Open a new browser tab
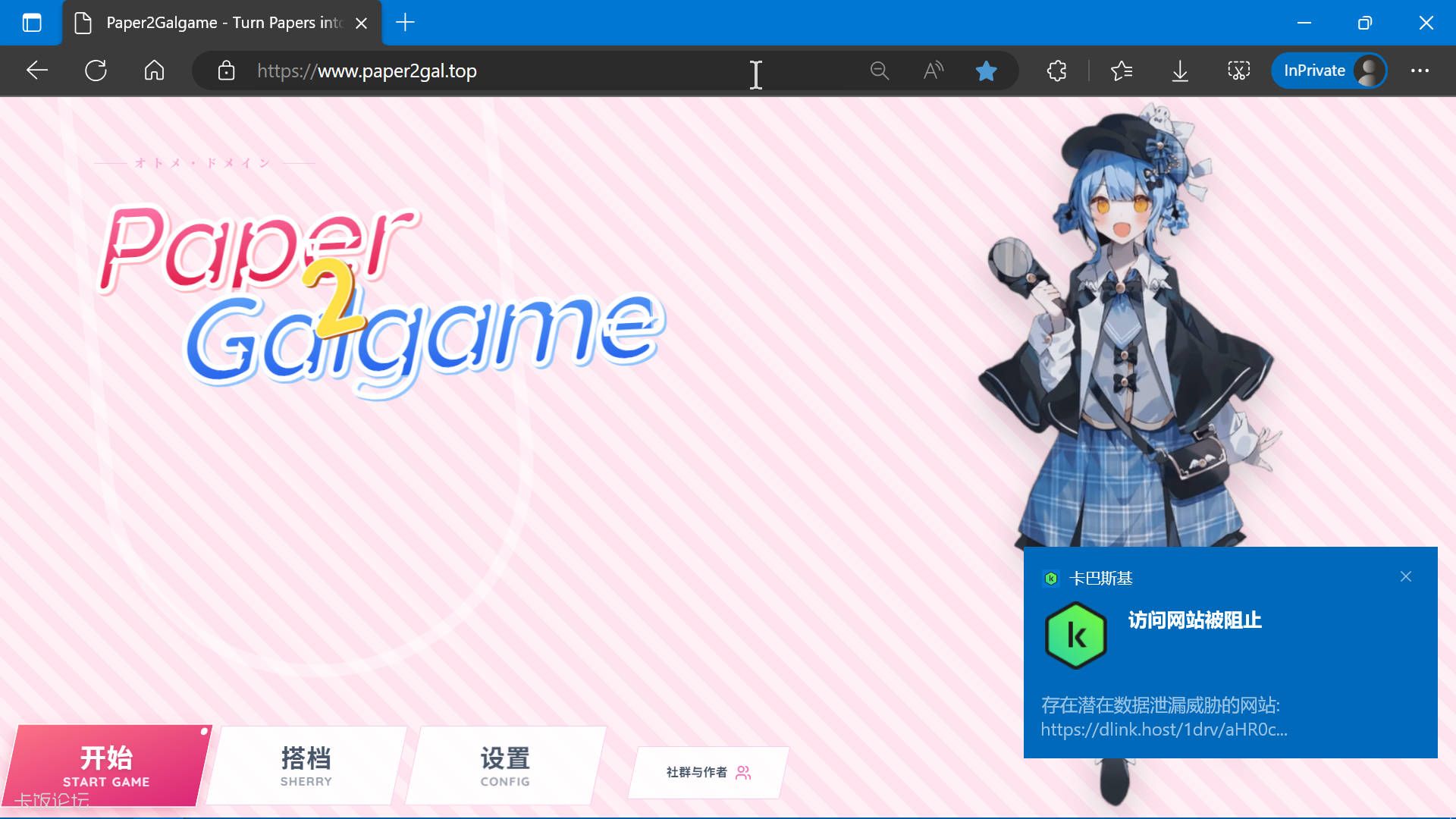The height and width of the screenshot is (819, 1456). [x=405, y=23]
